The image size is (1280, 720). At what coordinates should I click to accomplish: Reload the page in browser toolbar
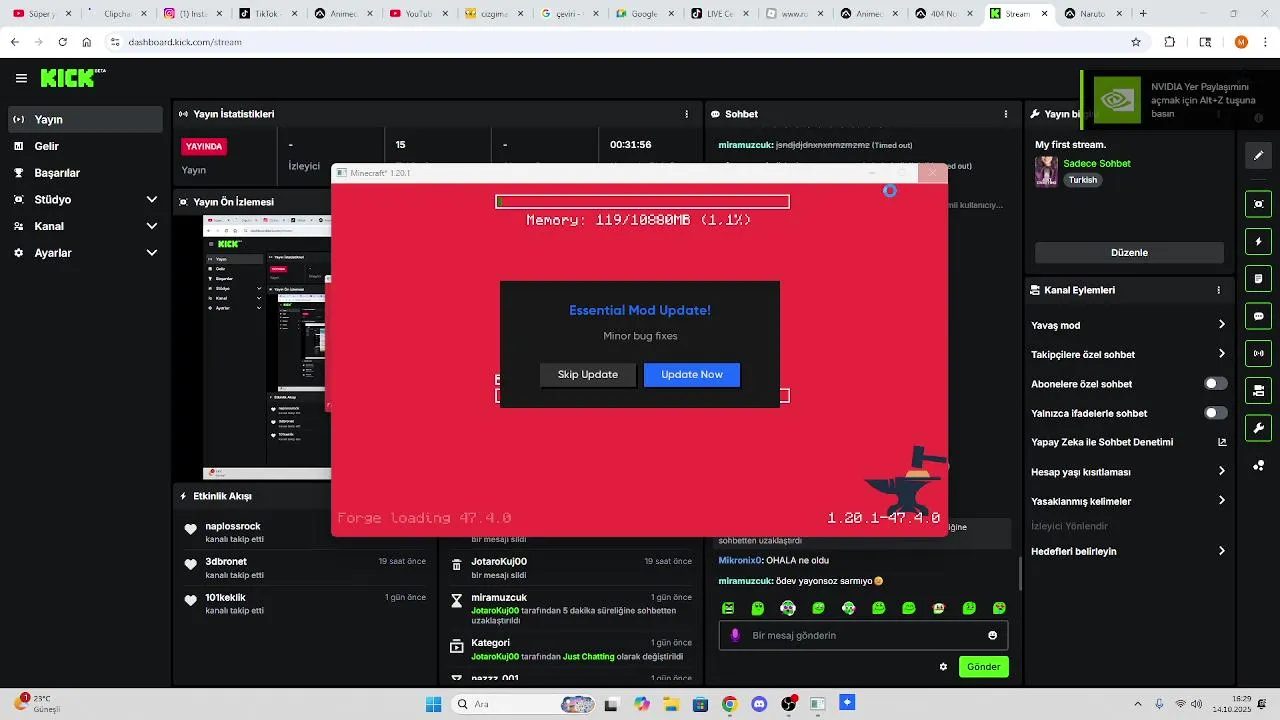coord(62,42)
